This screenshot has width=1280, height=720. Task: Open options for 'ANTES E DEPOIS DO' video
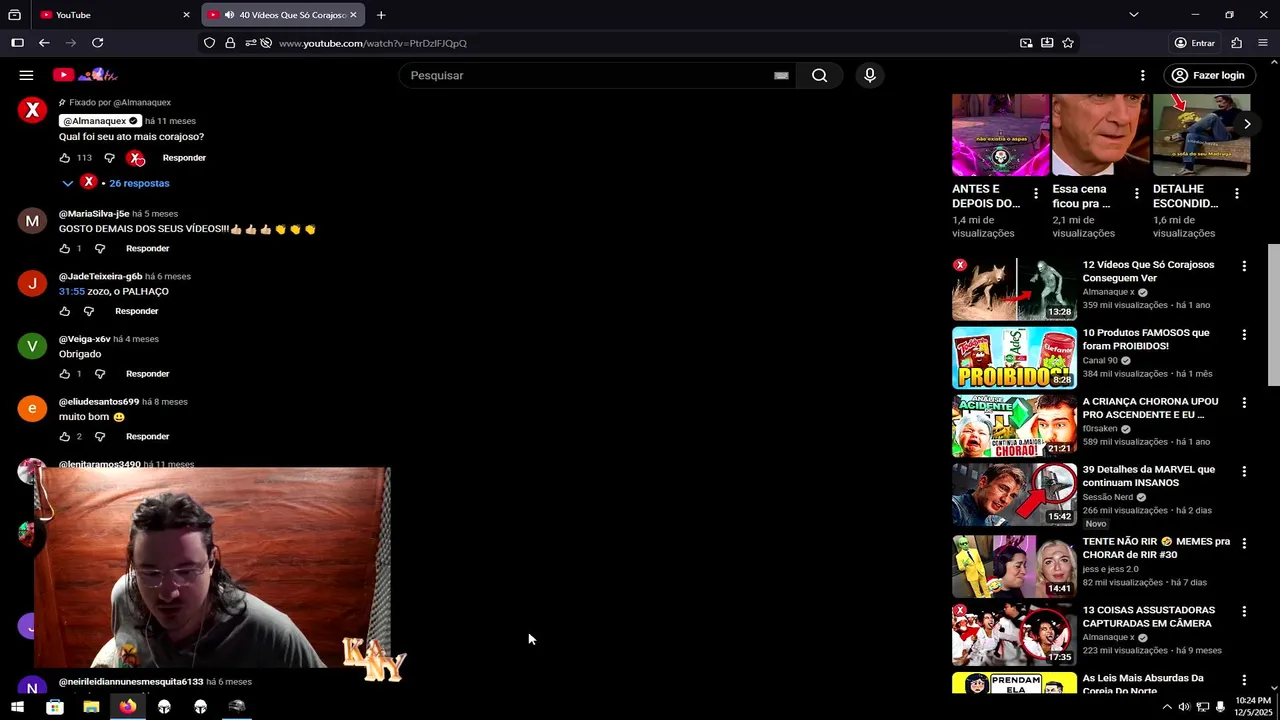pos(1036,194)
